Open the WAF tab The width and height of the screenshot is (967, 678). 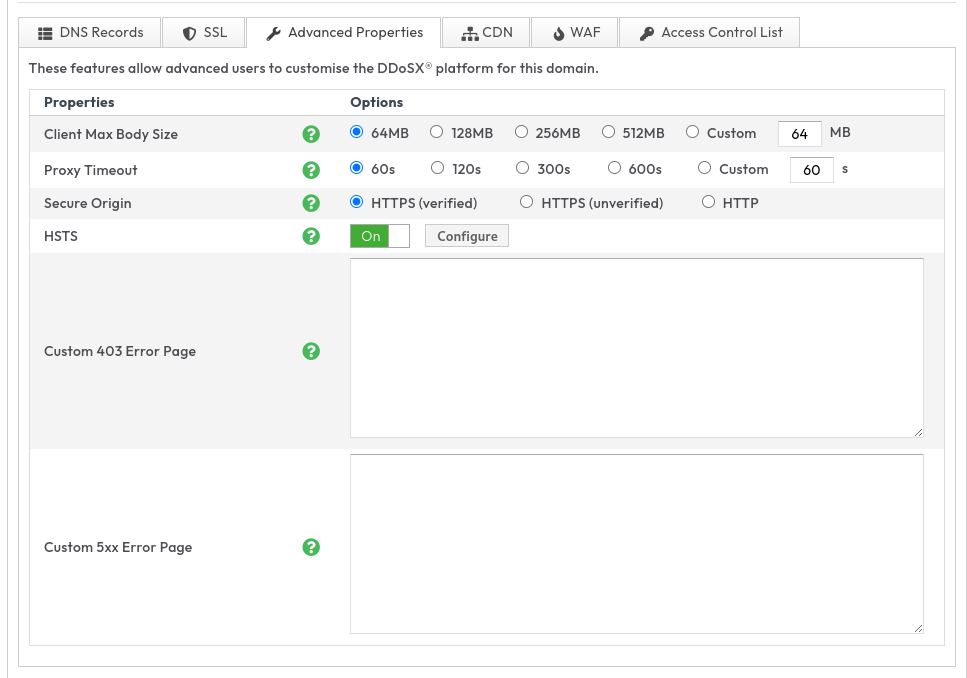click(x=576, y=33)
